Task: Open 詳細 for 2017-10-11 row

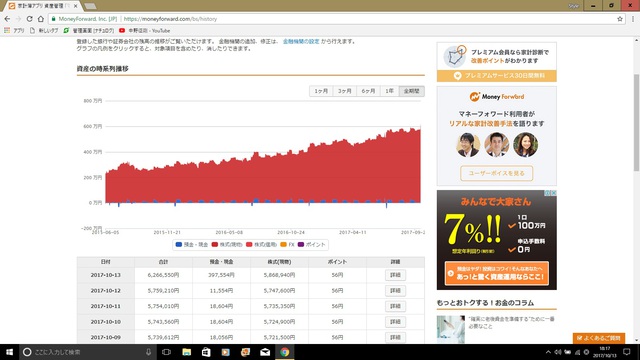Action: point(395,306)
